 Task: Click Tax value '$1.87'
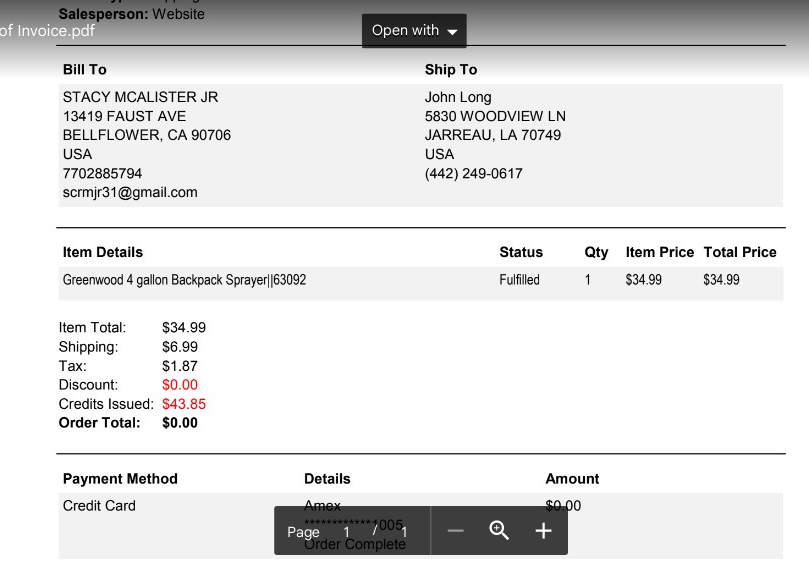coord(180,366)
